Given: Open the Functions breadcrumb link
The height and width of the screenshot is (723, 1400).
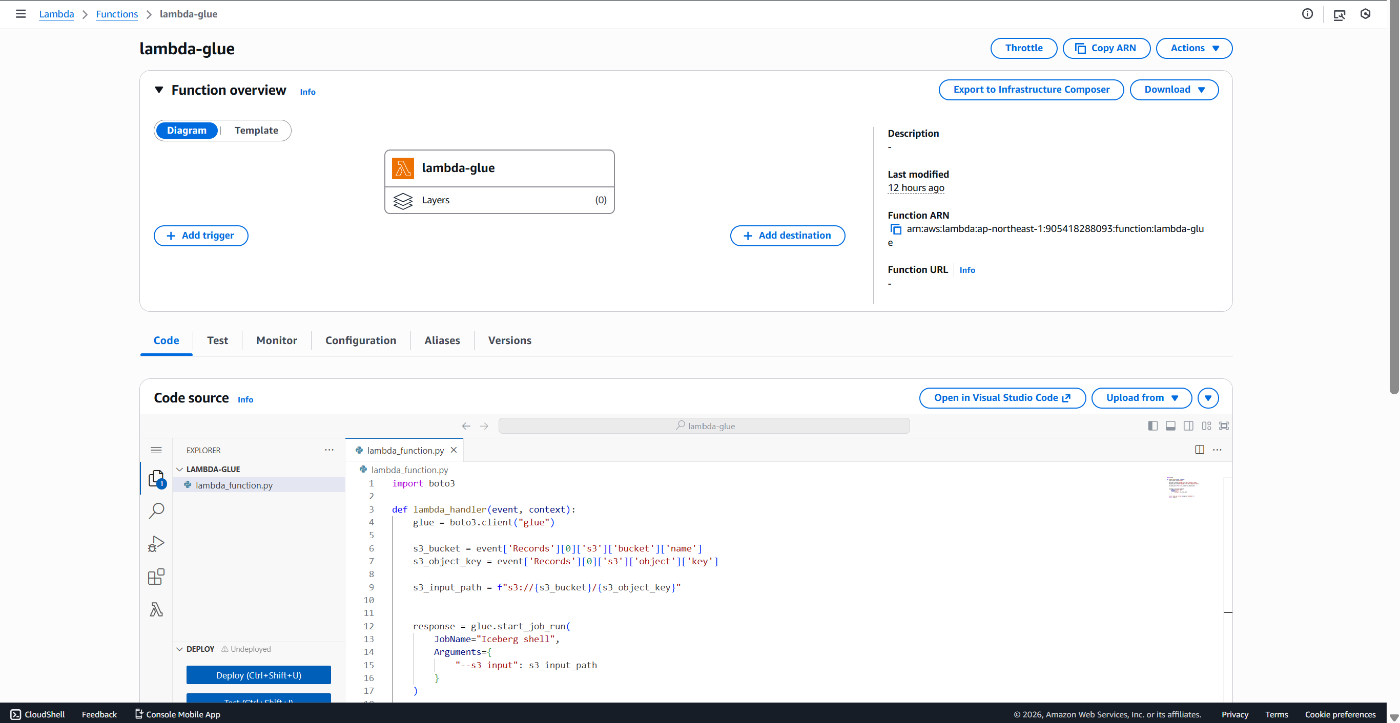Looking at the screenshot, I should tap(116, 14).
